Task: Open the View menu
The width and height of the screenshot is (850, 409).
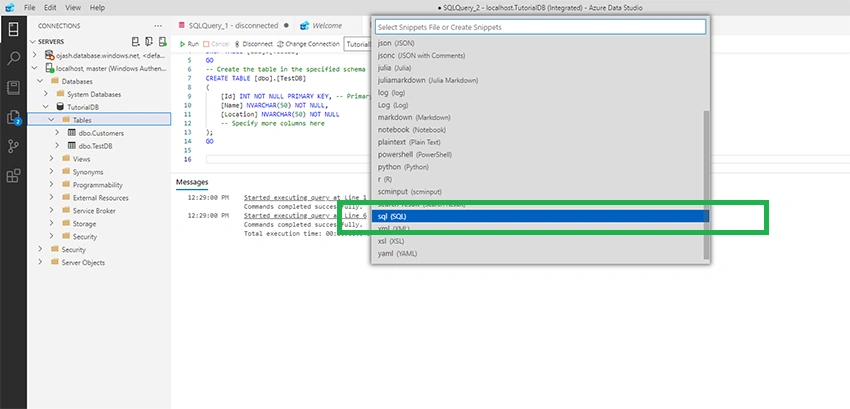Action: click(x=73, y=8)
